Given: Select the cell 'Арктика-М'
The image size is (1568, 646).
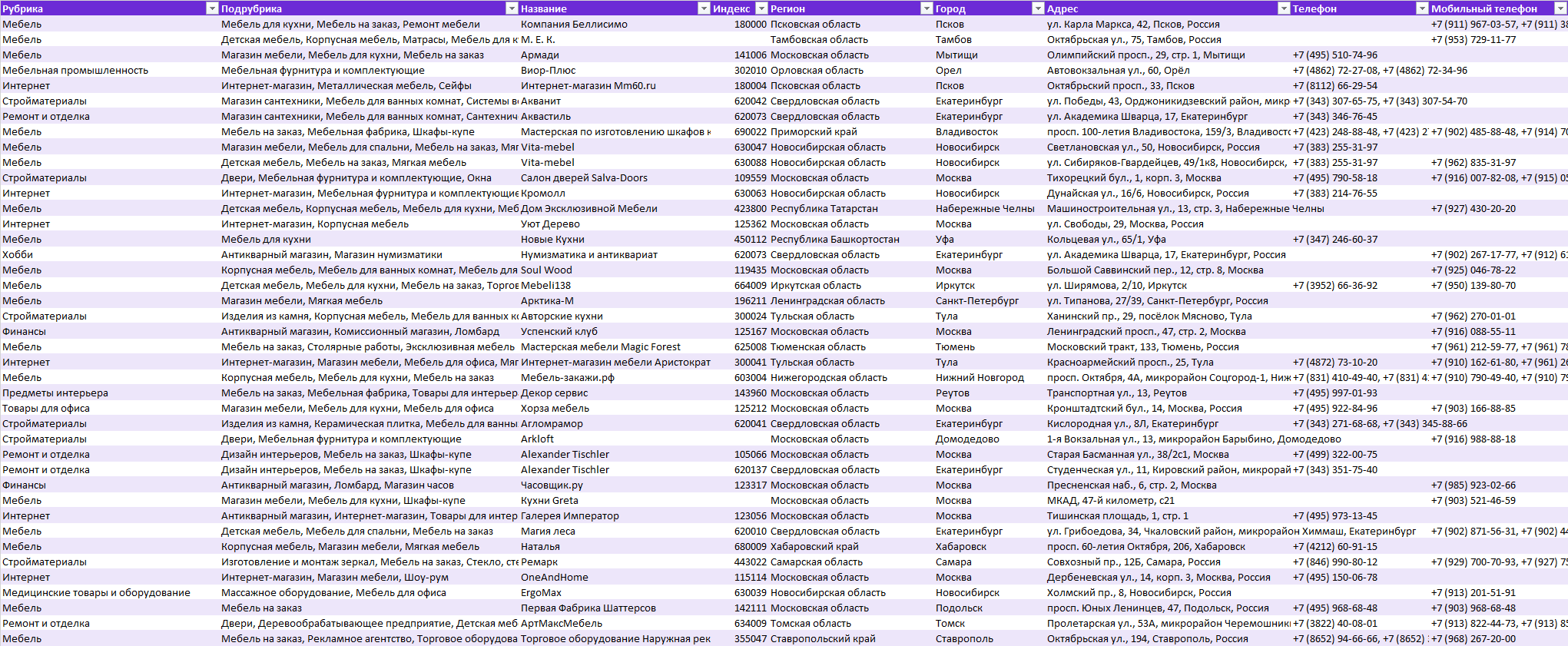Looking at the screenshot, I should tap(615, 300).
